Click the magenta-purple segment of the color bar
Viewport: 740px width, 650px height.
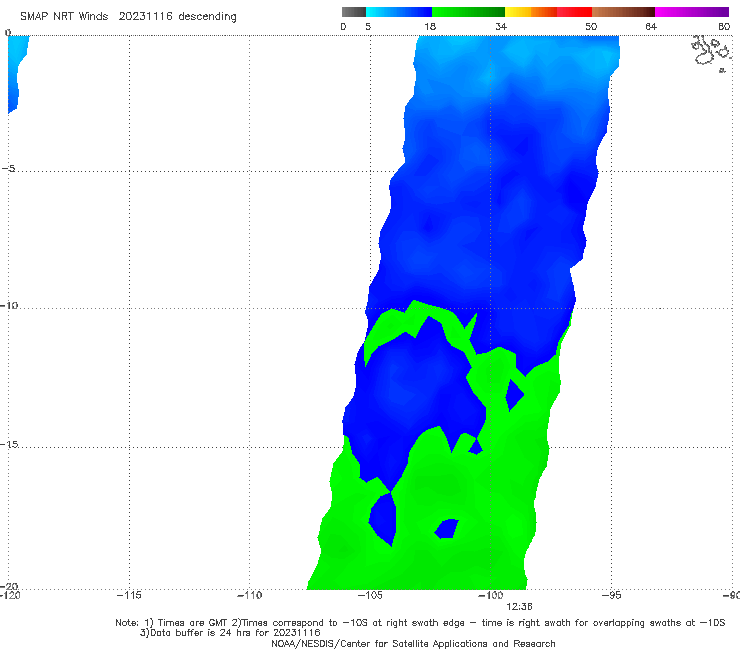[692, 12]
